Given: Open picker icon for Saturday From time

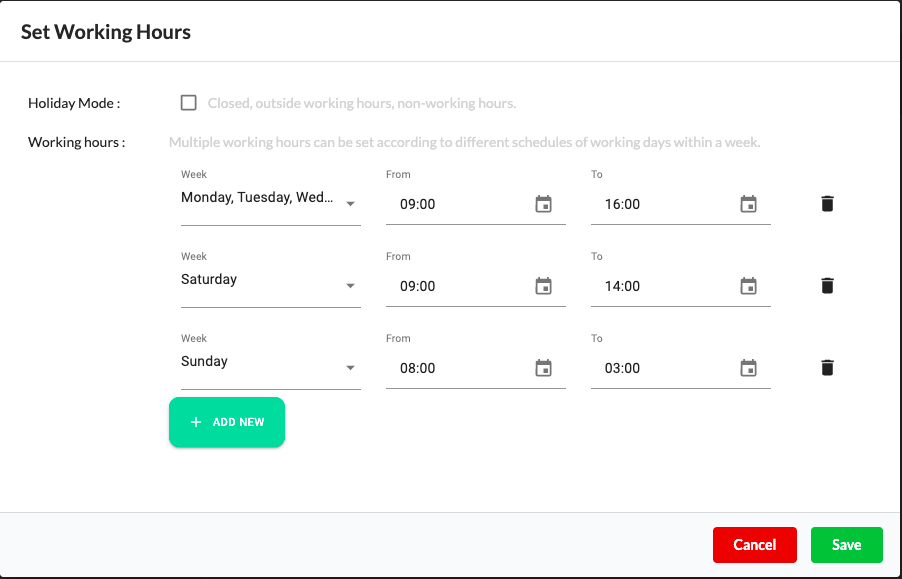Looking at the screenshot, I should tap(544, 286).
